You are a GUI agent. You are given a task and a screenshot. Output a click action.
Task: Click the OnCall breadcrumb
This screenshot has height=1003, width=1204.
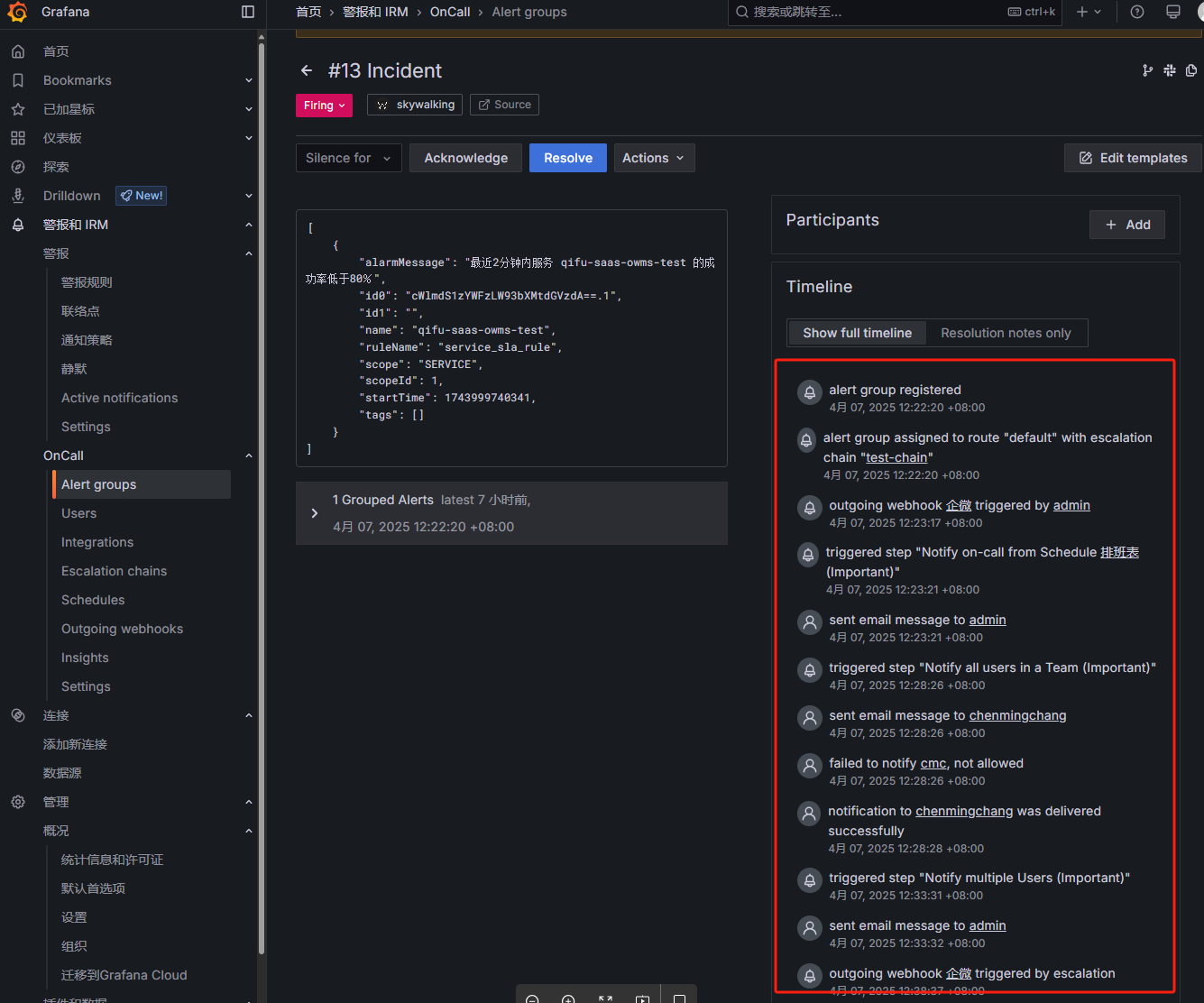pyautogui.click(x=450, y=12)
